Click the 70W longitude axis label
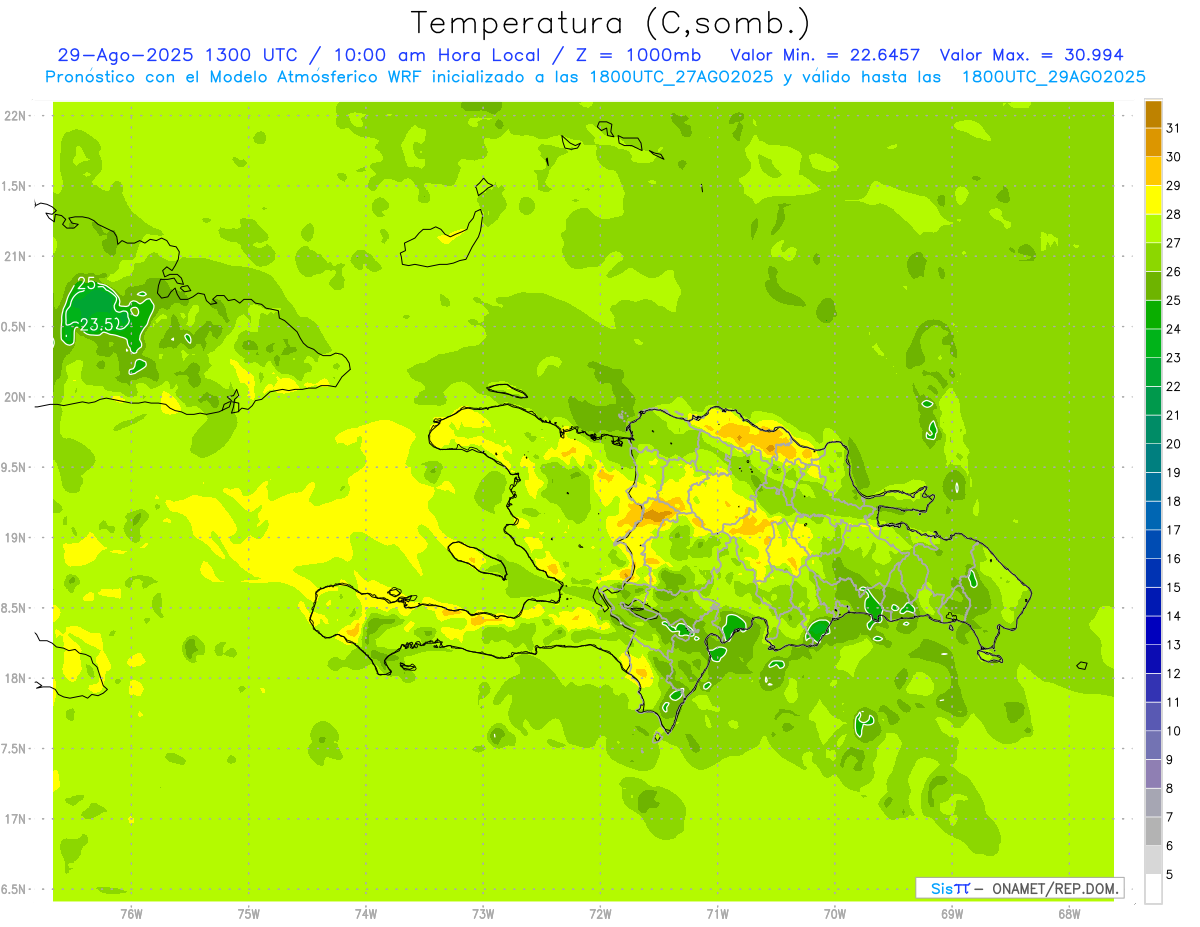1200x927 pixels. coord(835,913)
